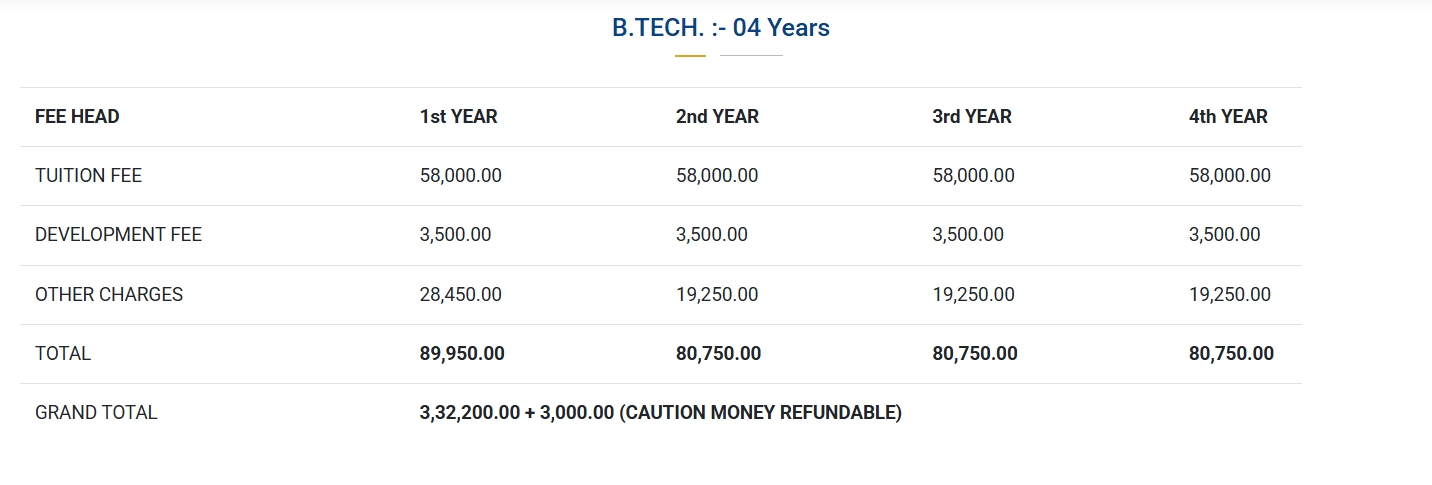The height and width of the screenshot is (485, 1432).
Task: Click the 3rd year tuition fee amount
Action: [x=973, y=176]
